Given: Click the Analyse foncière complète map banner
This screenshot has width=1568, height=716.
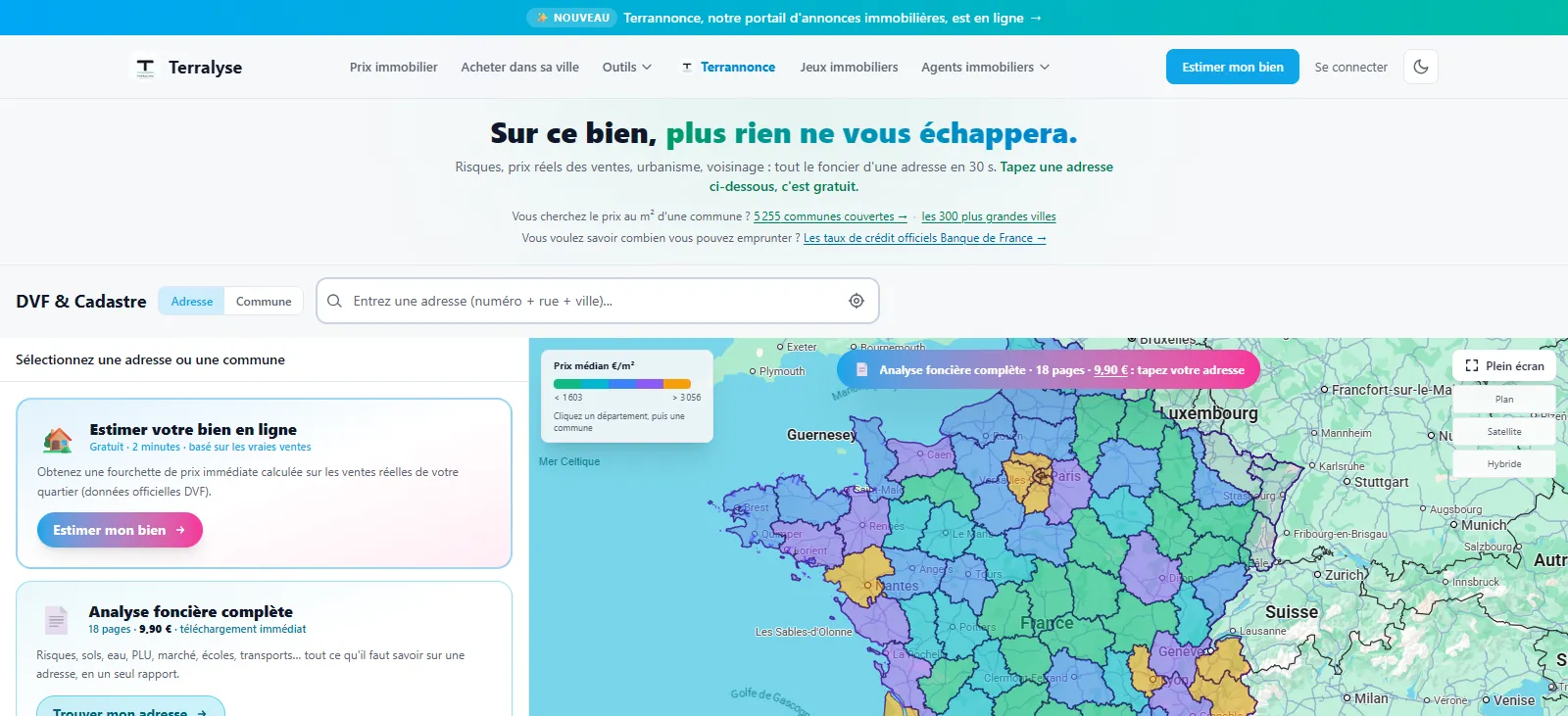Looking at the screenshot, I should click(x=1049, y=369).
